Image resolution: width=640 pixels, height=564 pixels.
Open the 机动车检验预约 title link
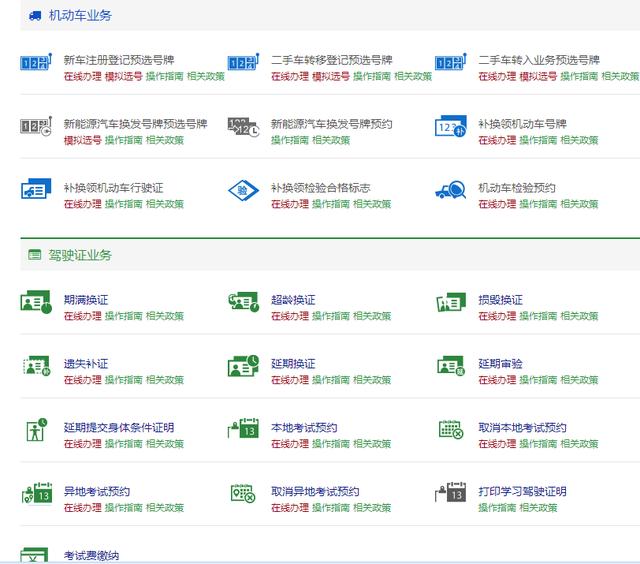(x=517, y=188)
